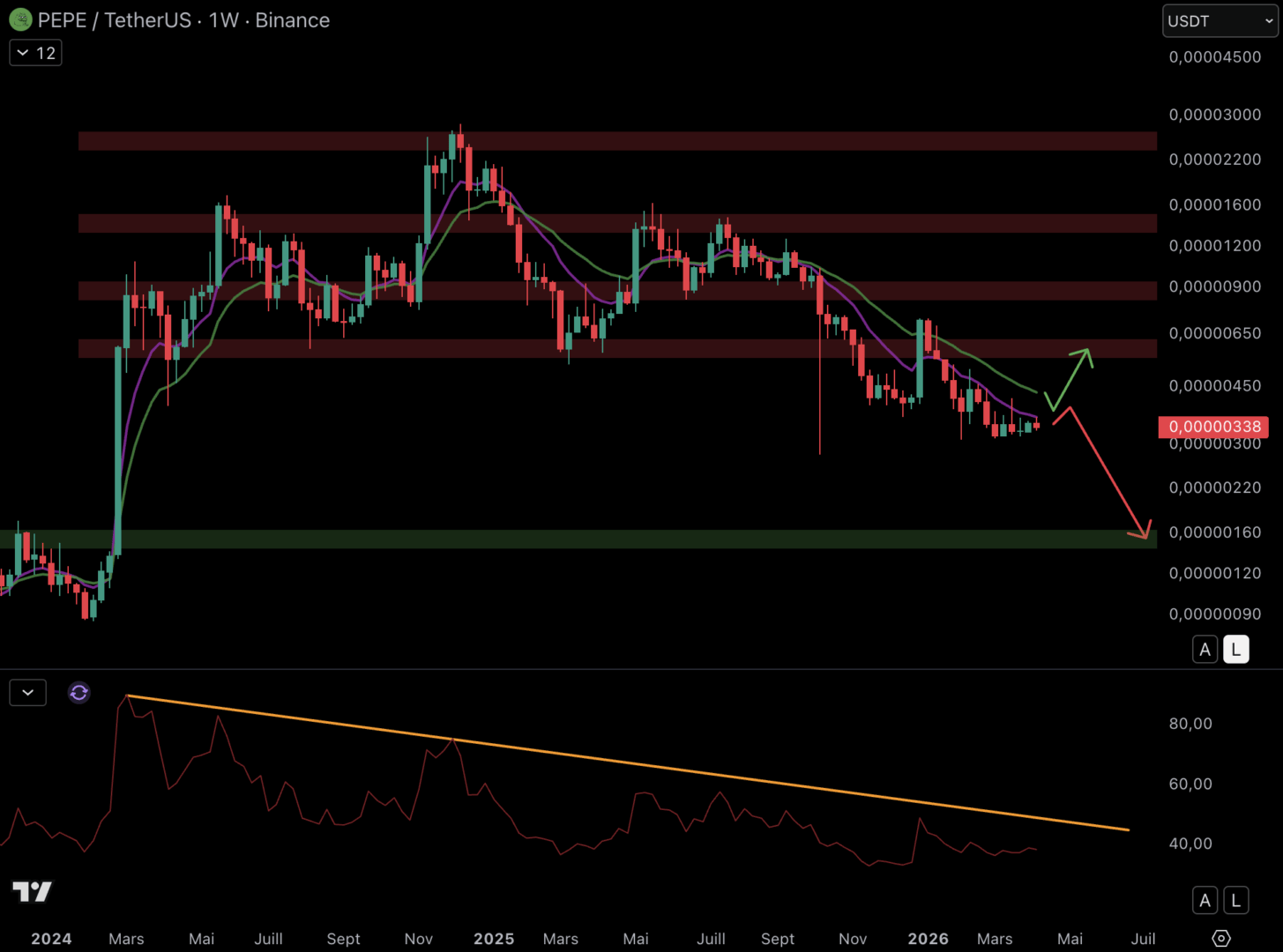The image size is (1283, 952).
Task: Toggle log scale on main price pane
Action: click(1235, 650)
